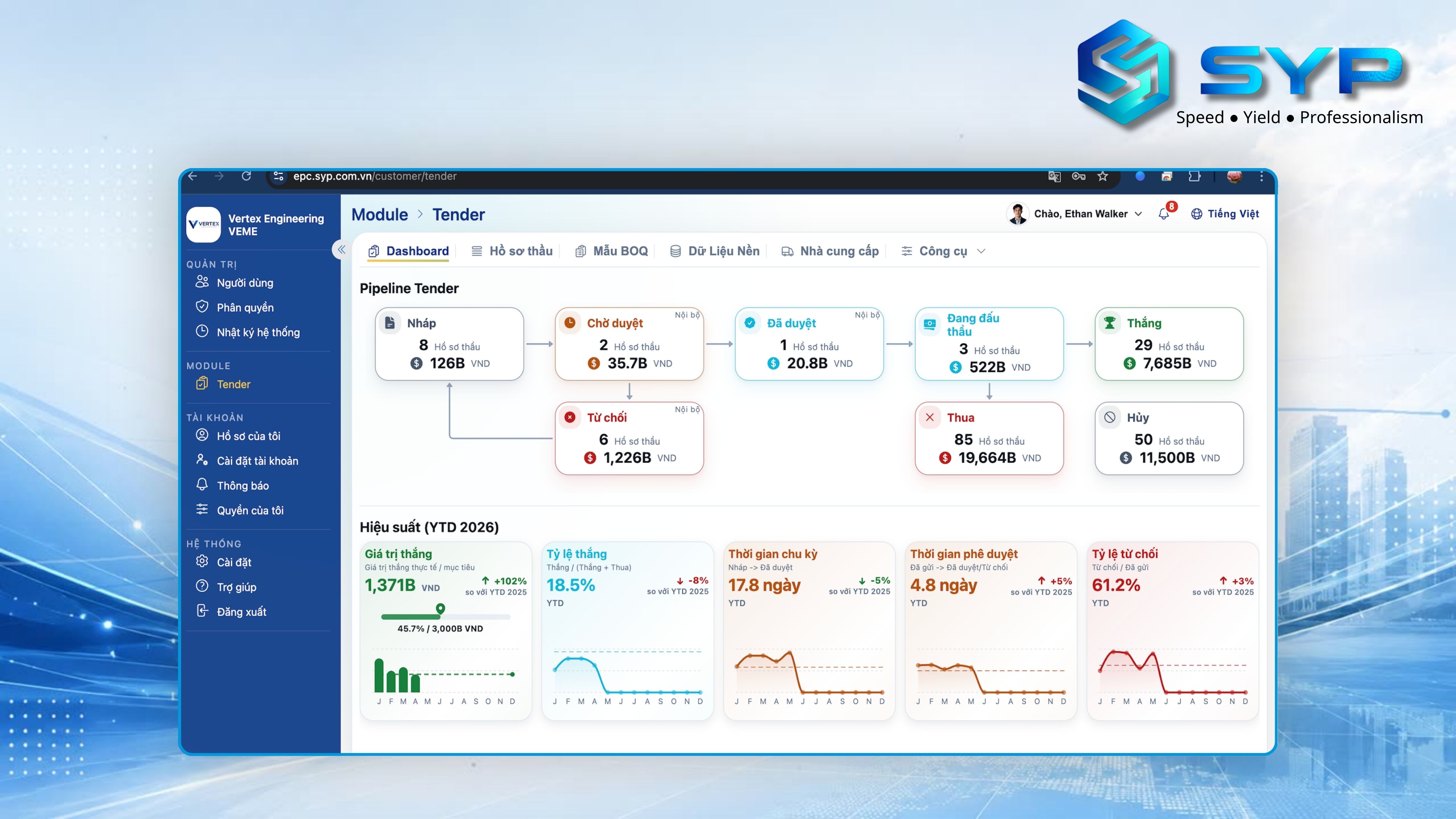1456x819 pixels.
Task: Open the Thua pipeline card
Action: coord(989,438)
